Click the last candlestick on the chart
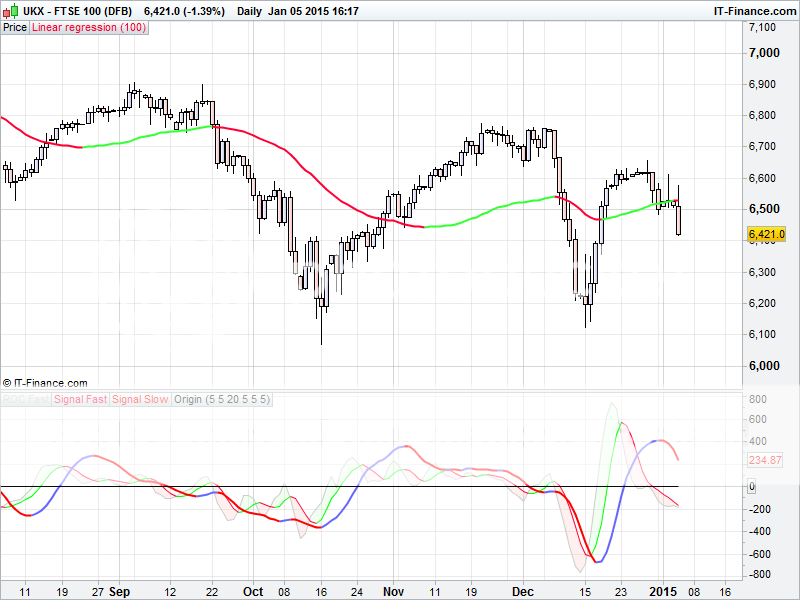 (679, 218)
